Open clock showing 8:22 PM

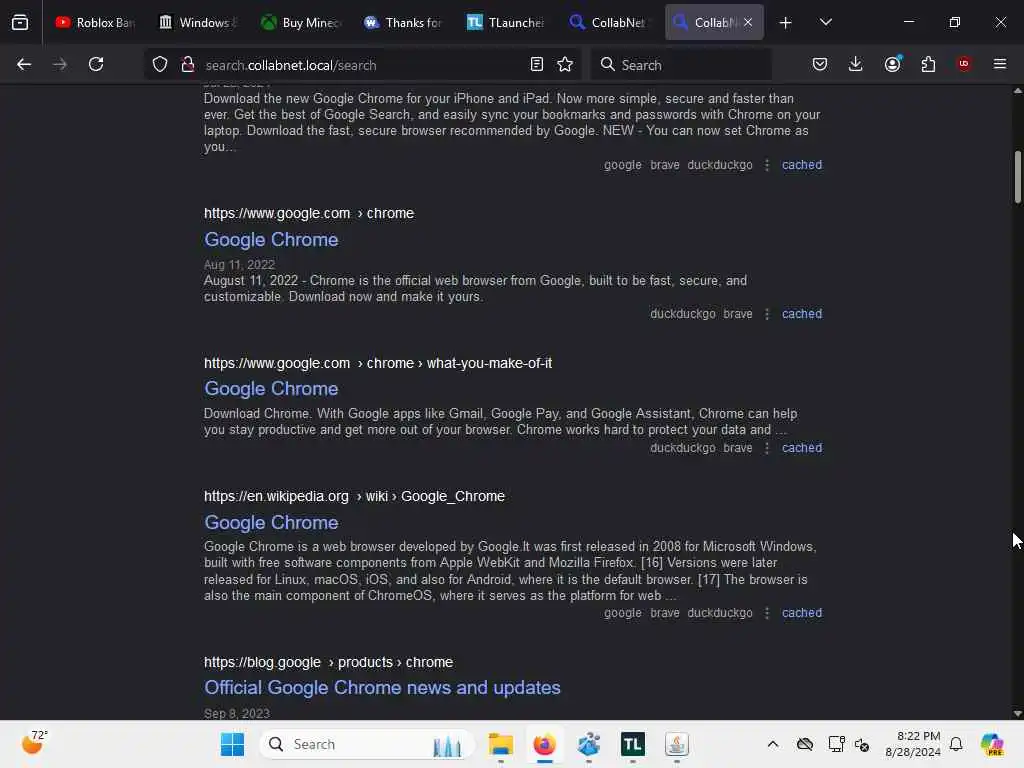coord(912,744)
